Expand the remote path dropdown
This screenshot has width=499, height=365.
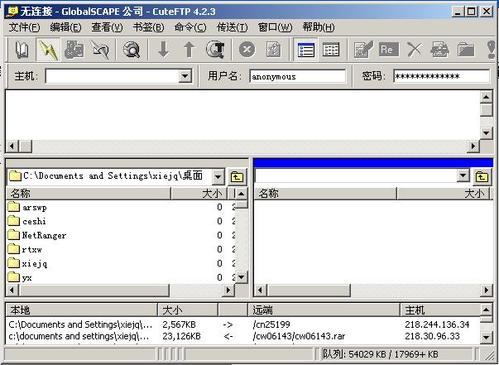tap(463, 175)
